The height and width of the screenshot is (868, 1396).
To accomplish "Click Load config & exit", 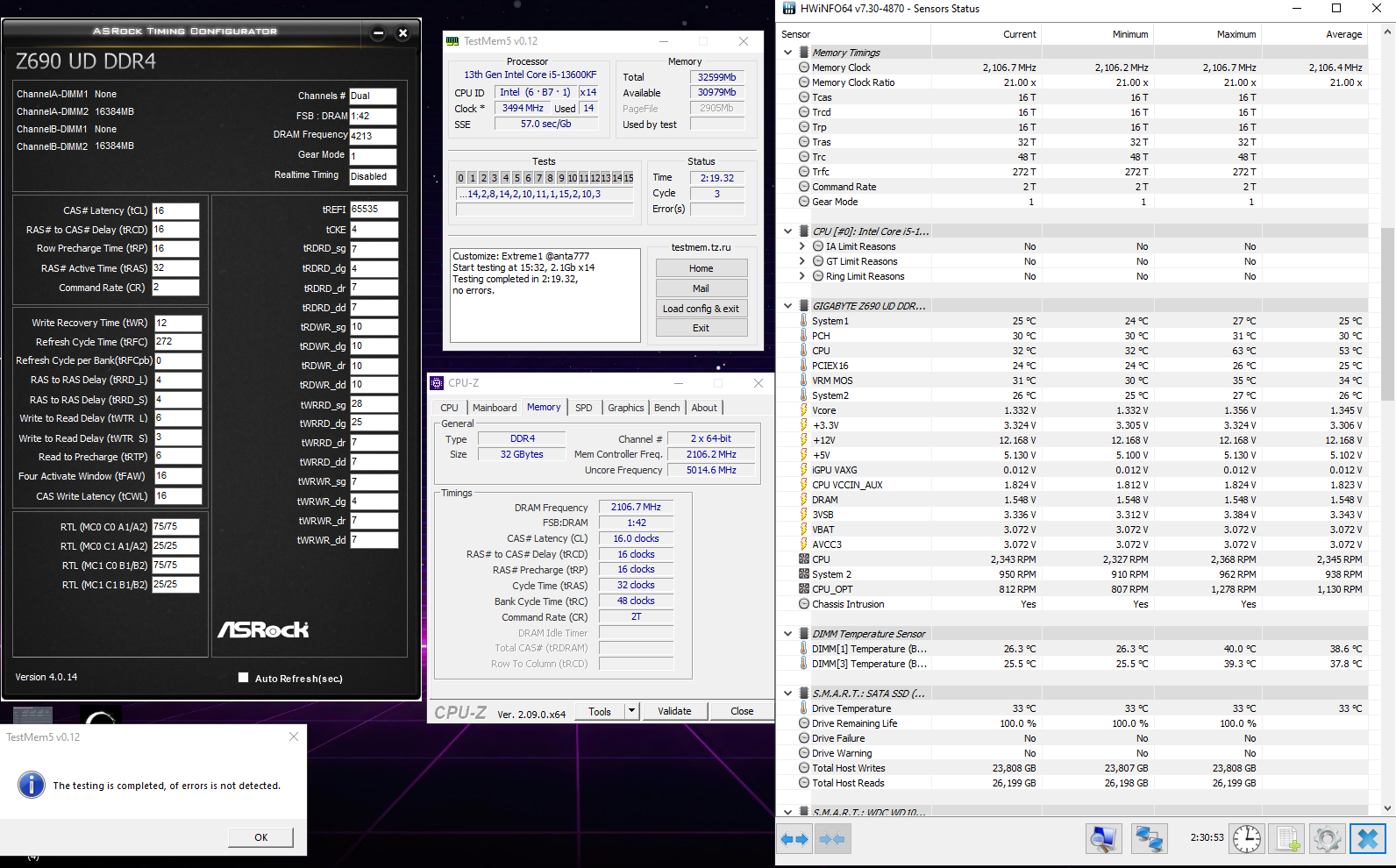I will click(x=702, y=309).
